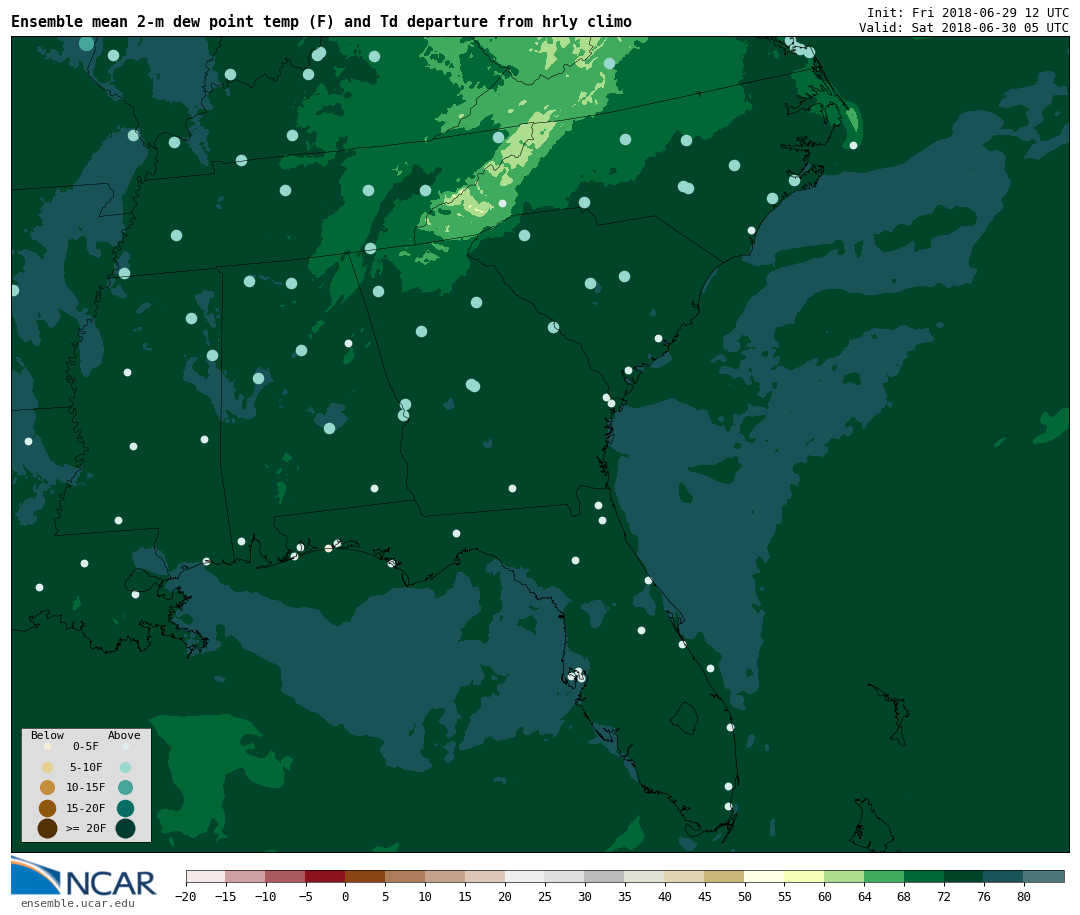Screen dimensions: 1080x915
Task: Select the teal swatch between 76 and 80
Action: tap(1003, 877)
